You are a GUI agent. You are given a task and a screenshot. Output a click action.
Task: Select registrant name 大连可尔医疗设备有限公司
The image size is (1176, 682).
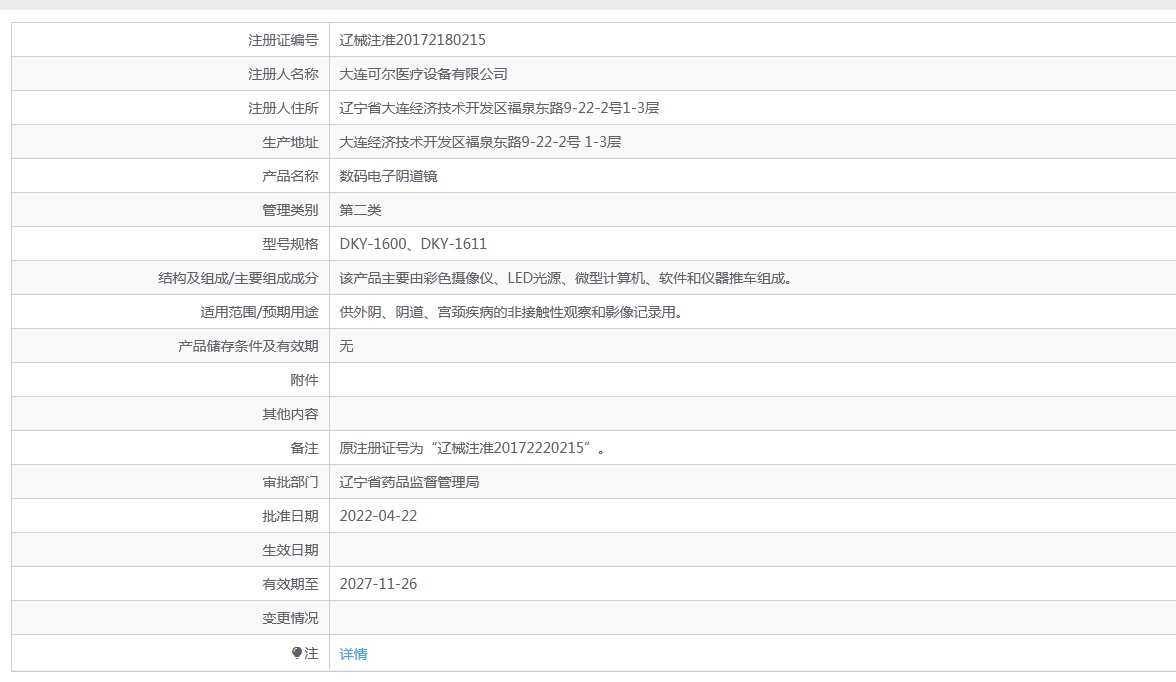point(424,74)
